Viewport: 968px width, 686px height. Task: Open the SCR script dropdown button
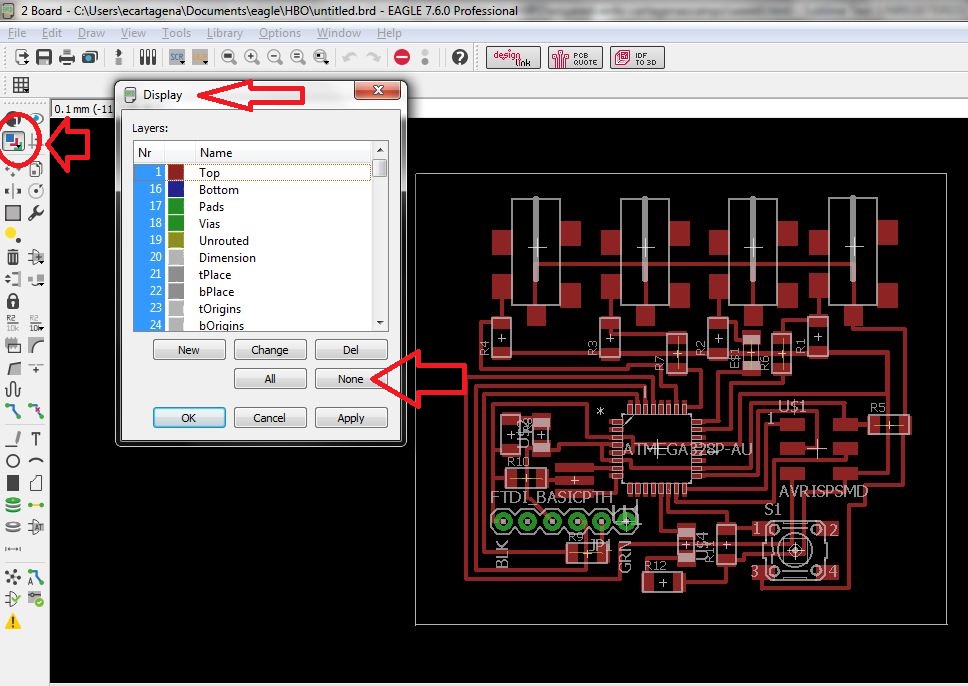(x=177, y=57)
